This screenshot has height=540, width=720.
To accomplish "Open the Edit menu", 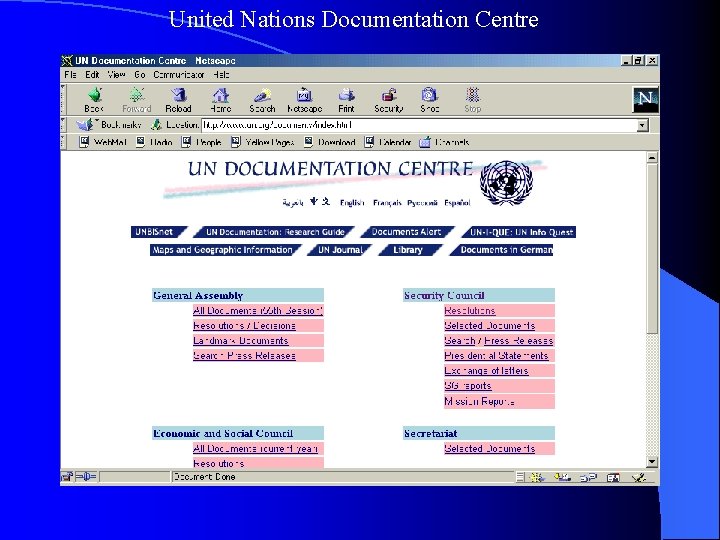I will coord(92,74).
